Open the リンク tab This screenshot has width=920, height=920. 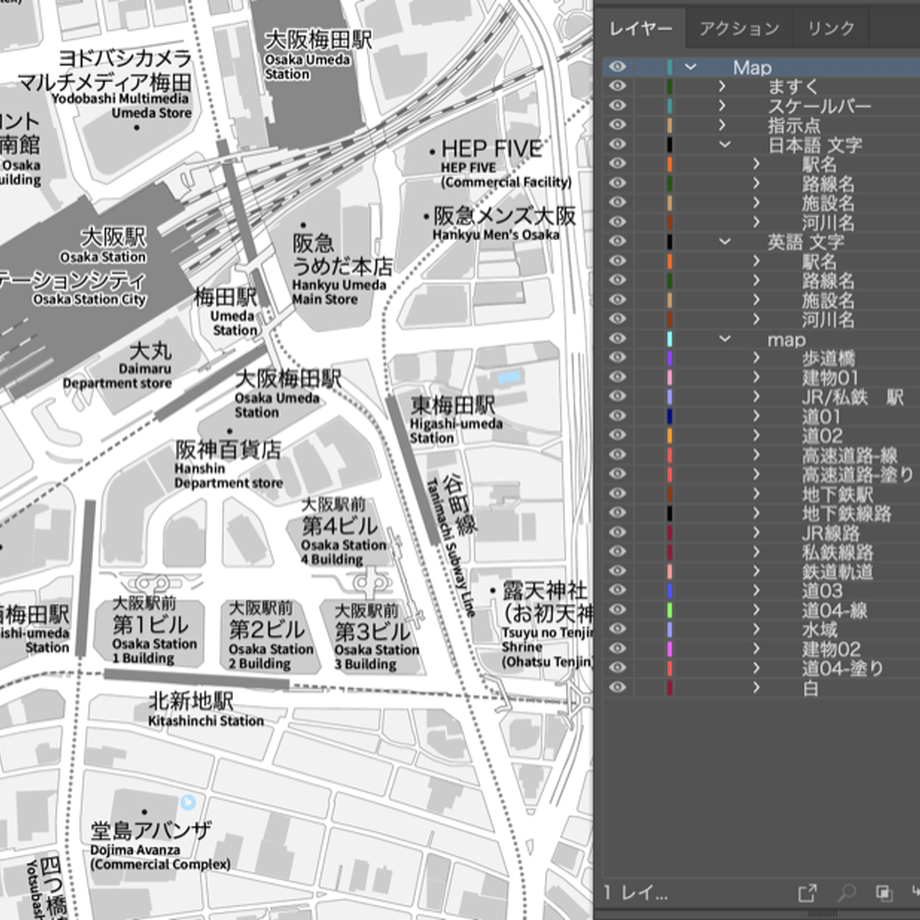831,28
